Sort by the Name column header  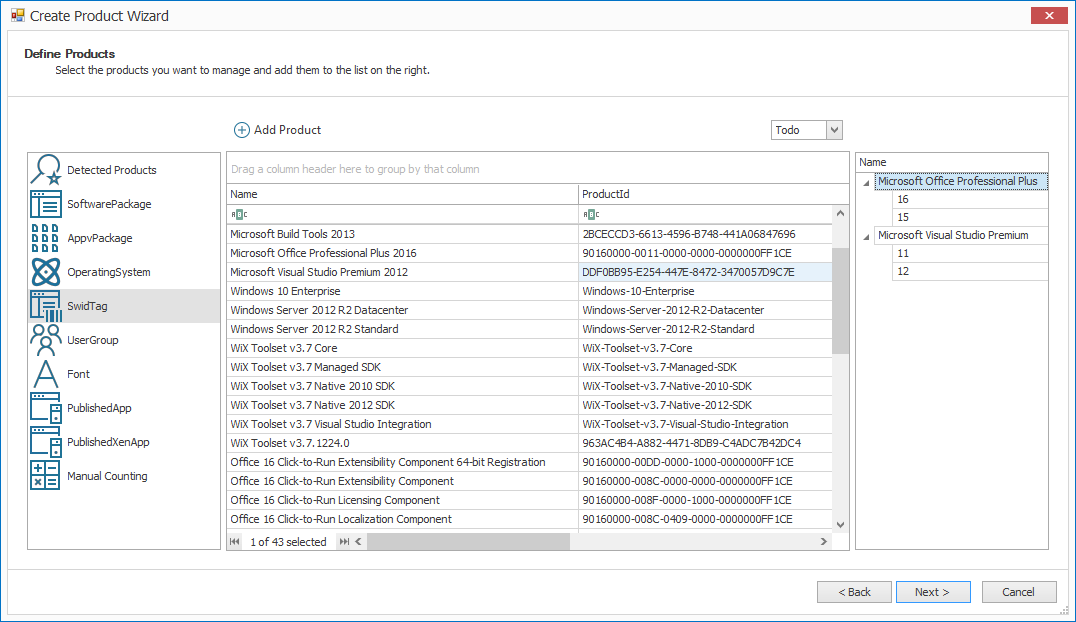click(402, 194)
